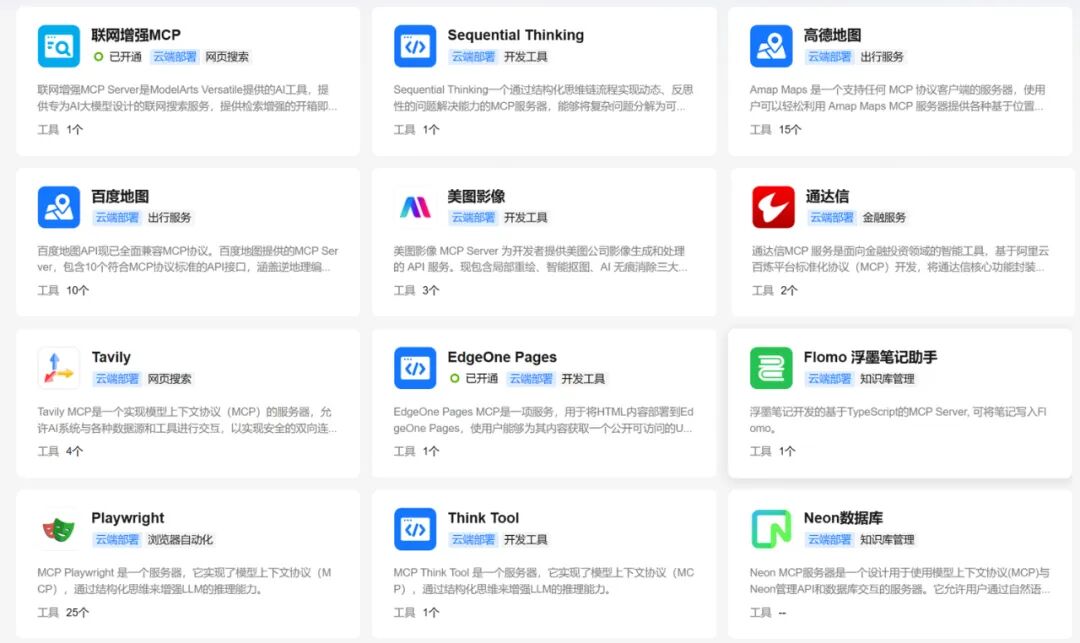Screen dimensions: 1080x643
Task: Open the 百度地图 location icon
Action: [x=58, y=206]
